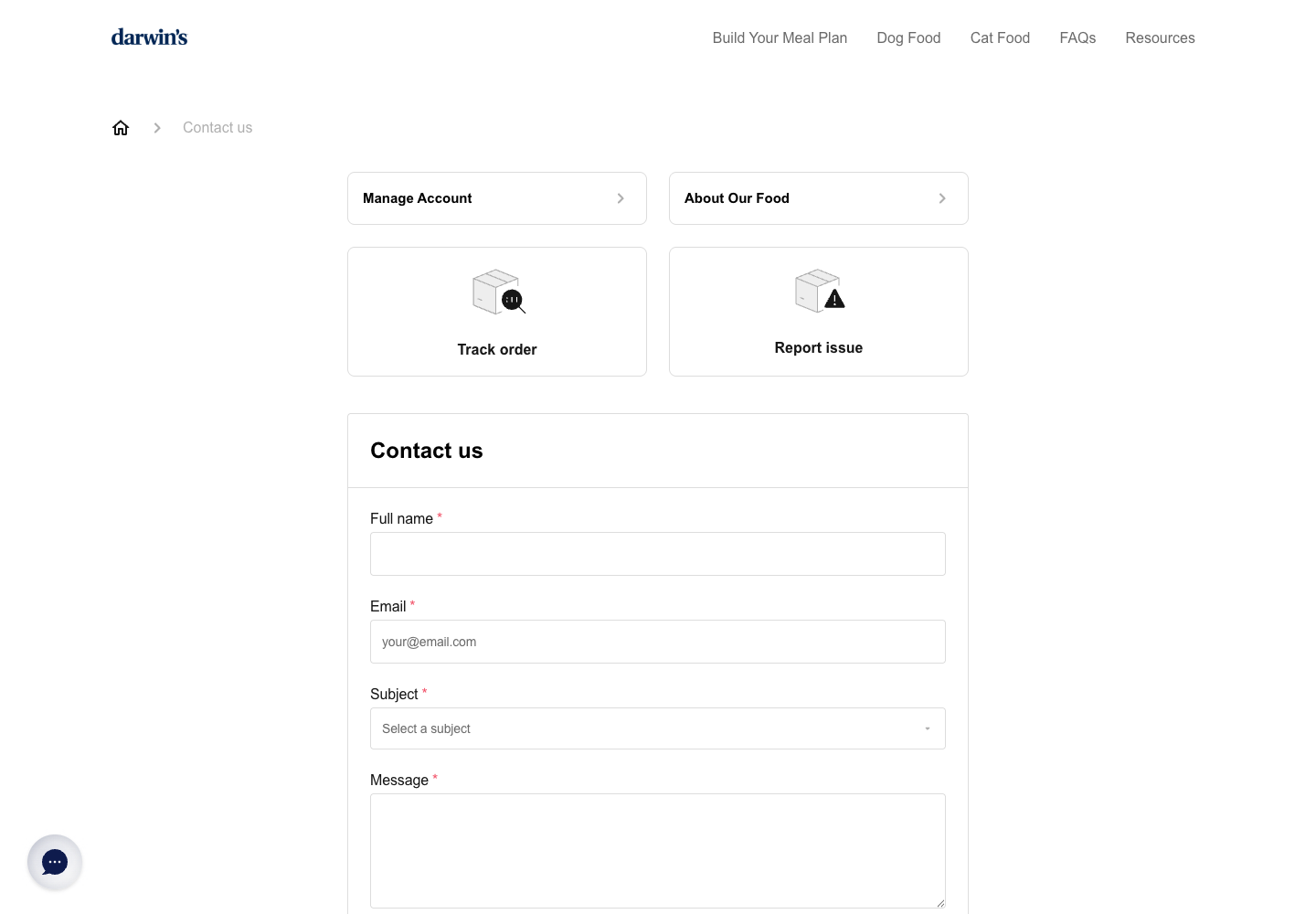Go to home via breadcrumb house icon
Image resolution: width=1316 pixels, height=914 pixels.
pyautogui.click(x=121, y=128)
